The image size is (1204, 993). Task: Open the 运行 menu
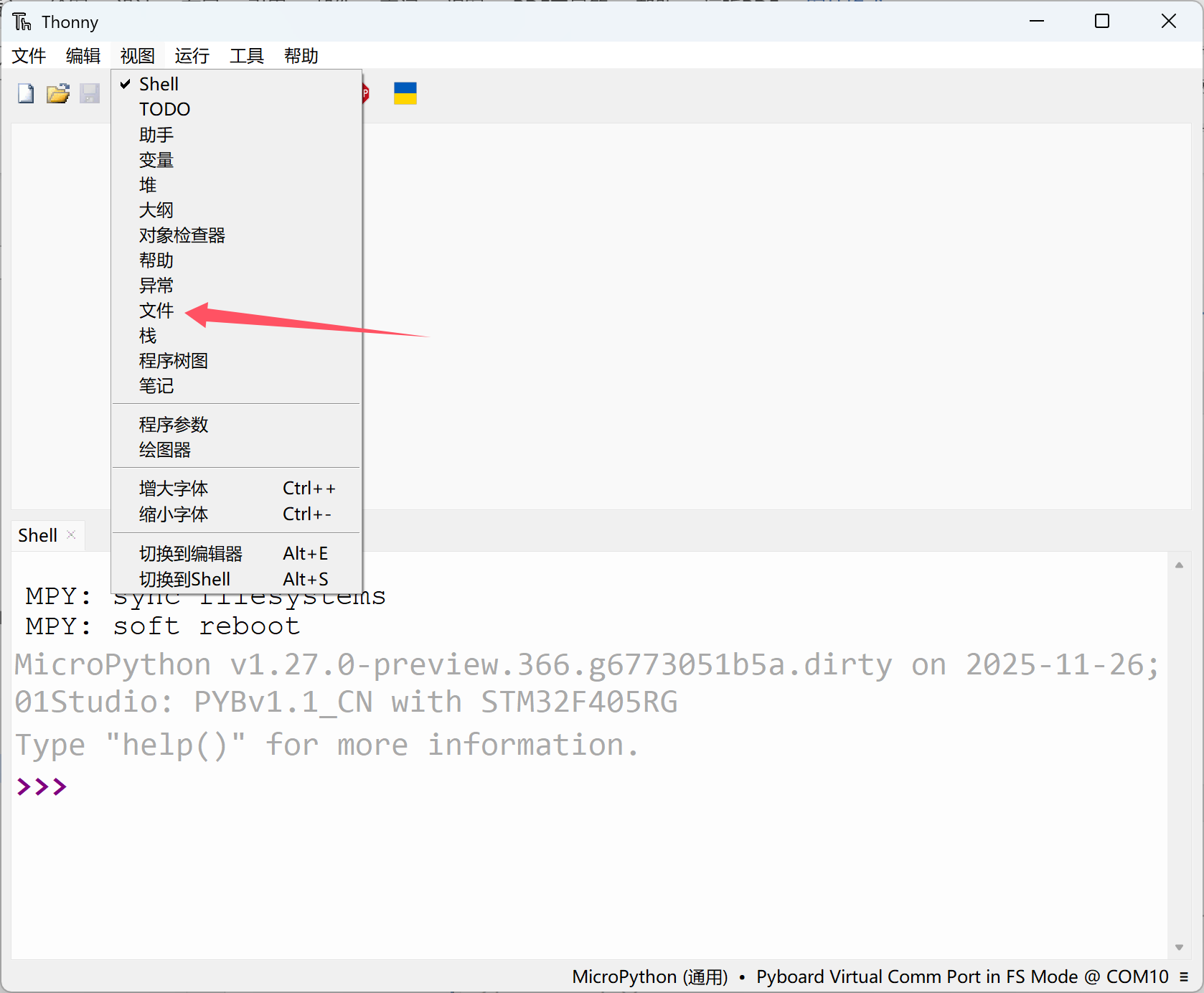coord(191,56)
